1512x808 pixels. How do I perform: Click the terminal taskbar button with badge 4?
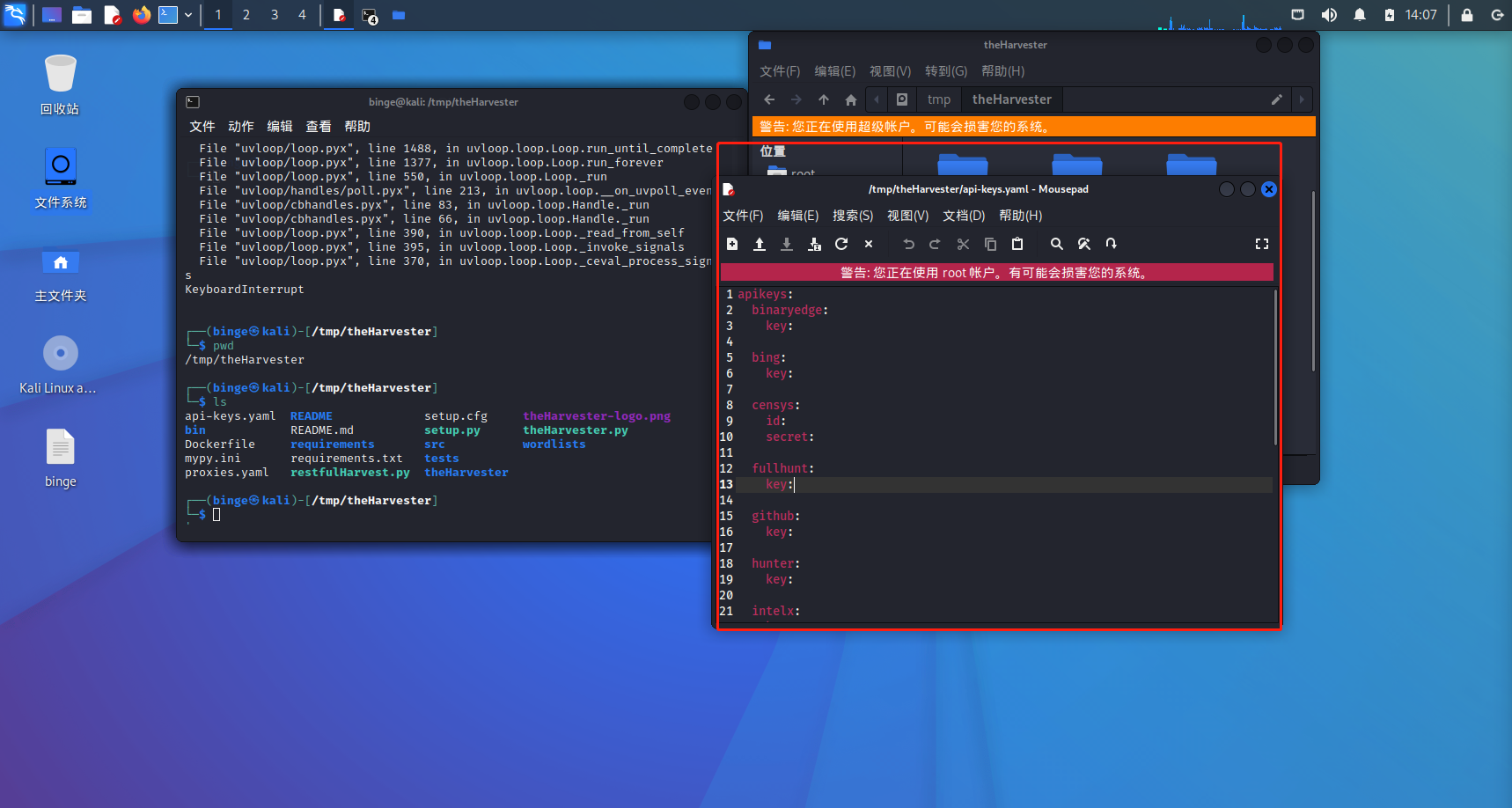[370, 15]
